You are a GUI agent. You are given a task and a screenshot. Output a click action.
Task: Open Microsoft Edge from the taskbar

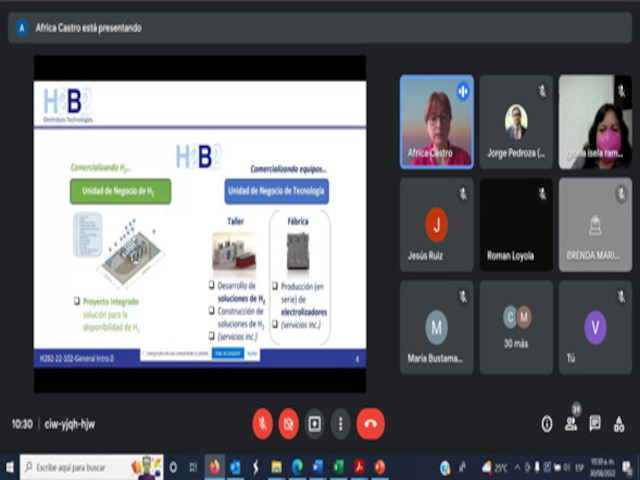[x=297, y=467]
